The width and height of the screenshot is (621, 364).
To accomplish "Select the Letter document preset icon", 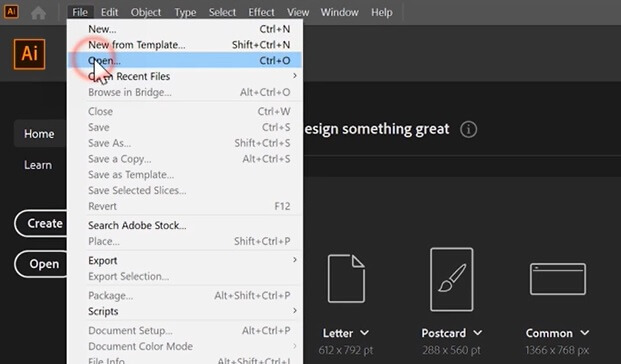I will click(x=346, y=279).
